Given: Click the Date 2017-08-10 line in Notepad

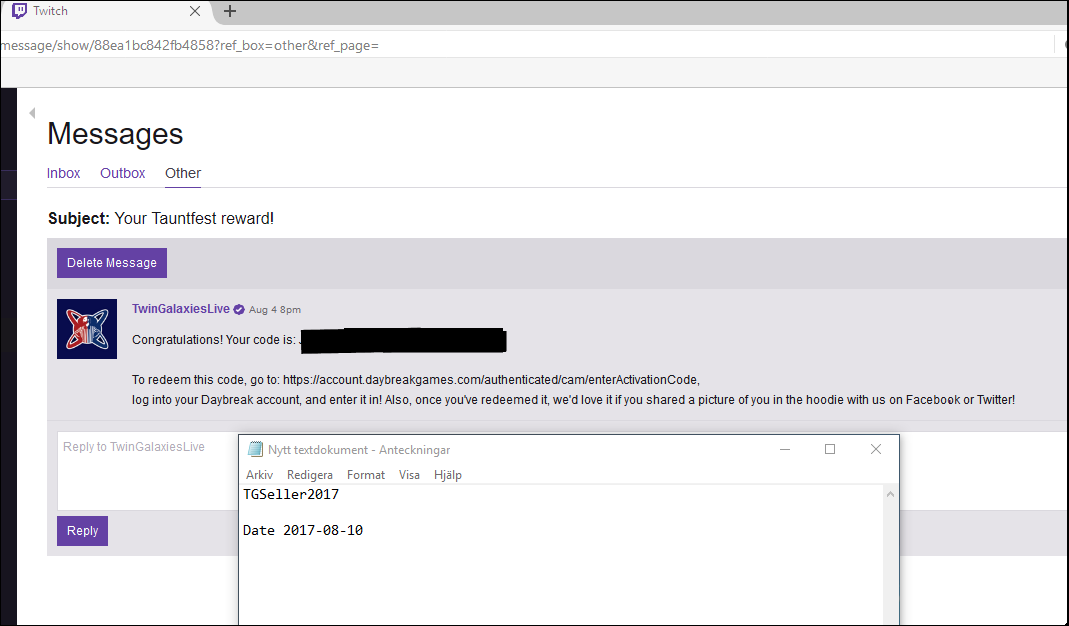Looking at the screenshot, I should pos(303,531).
